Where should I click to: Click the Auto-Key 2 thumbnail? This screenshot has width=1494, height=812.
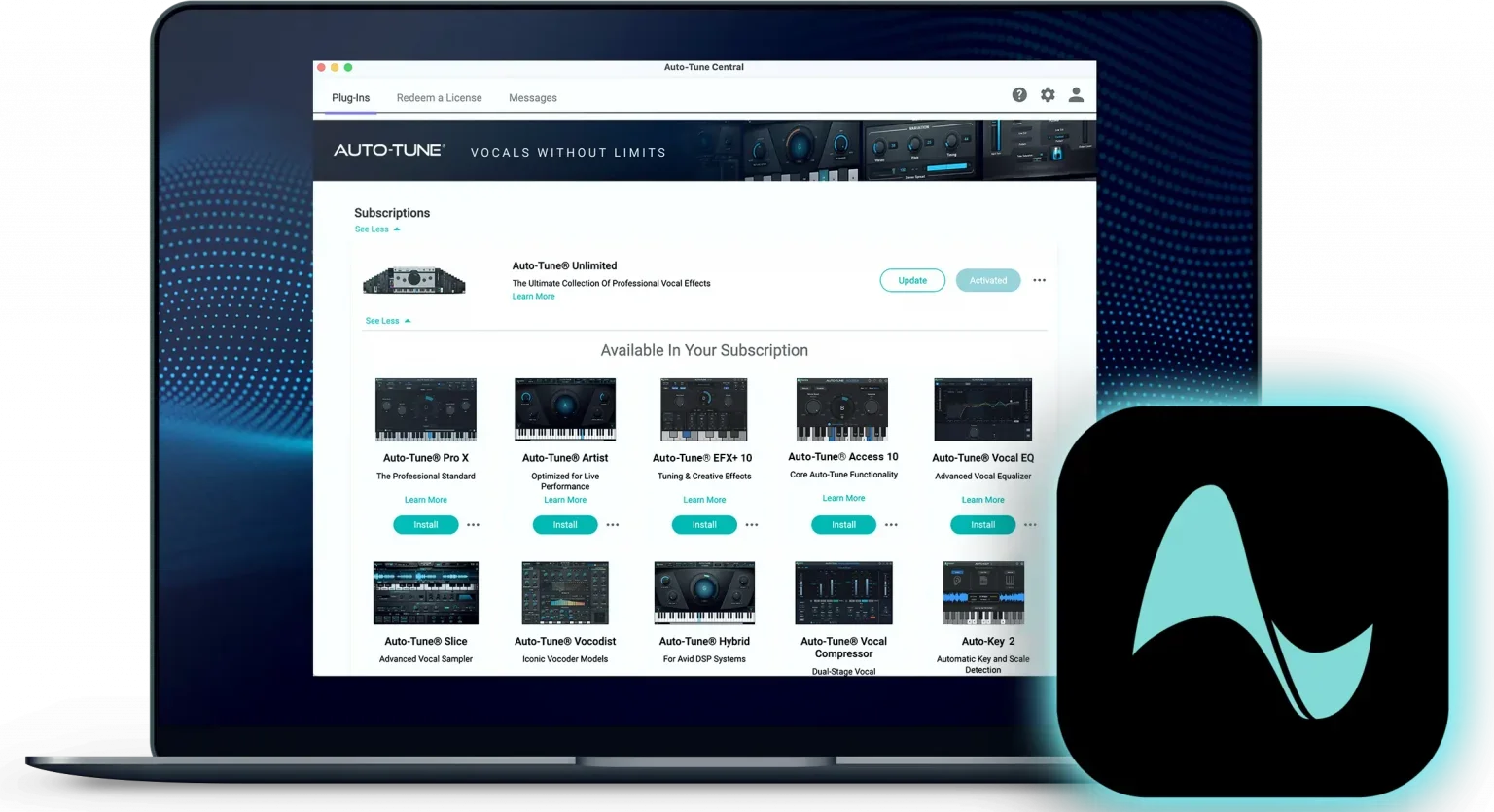tap(983, 592)
